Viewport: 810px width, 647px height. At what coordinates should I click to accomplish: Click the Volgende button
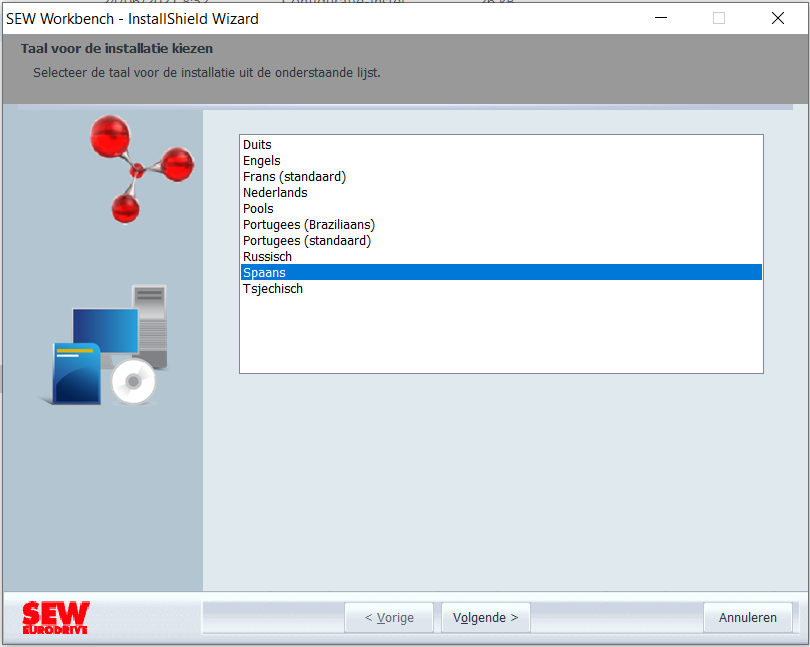pyautogui.click(x=486, y=618)
